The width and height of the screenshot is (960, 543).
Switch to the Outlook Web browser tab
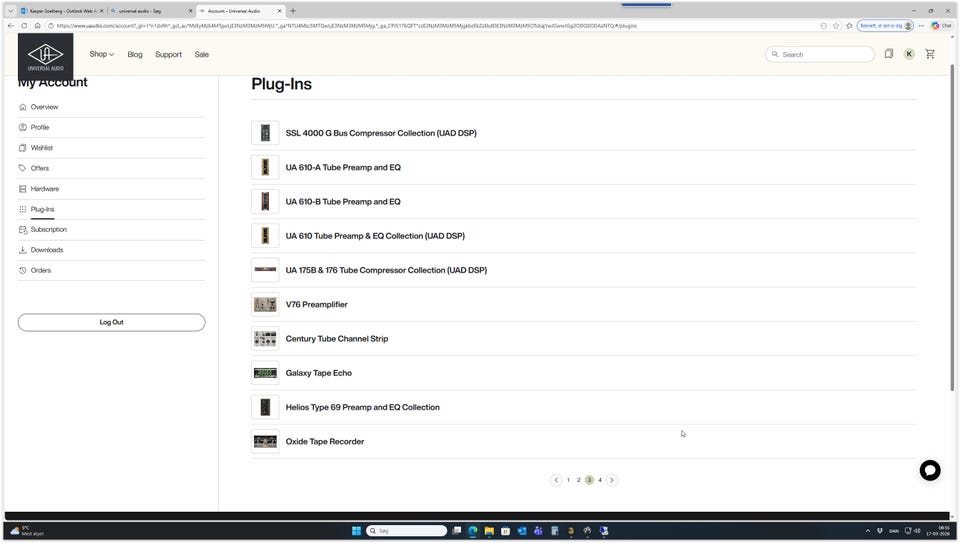pos(61,10)
